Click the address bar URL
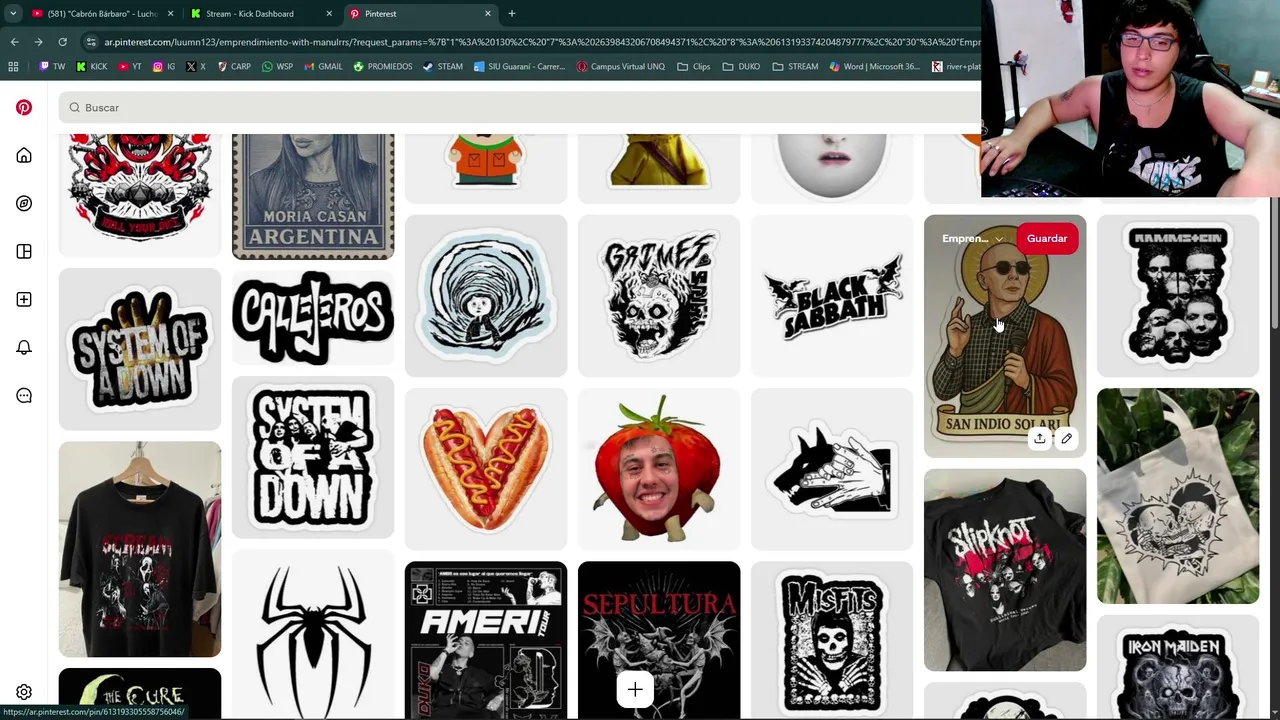Viewport: 1280px width, 720px height. click(542, 42)
